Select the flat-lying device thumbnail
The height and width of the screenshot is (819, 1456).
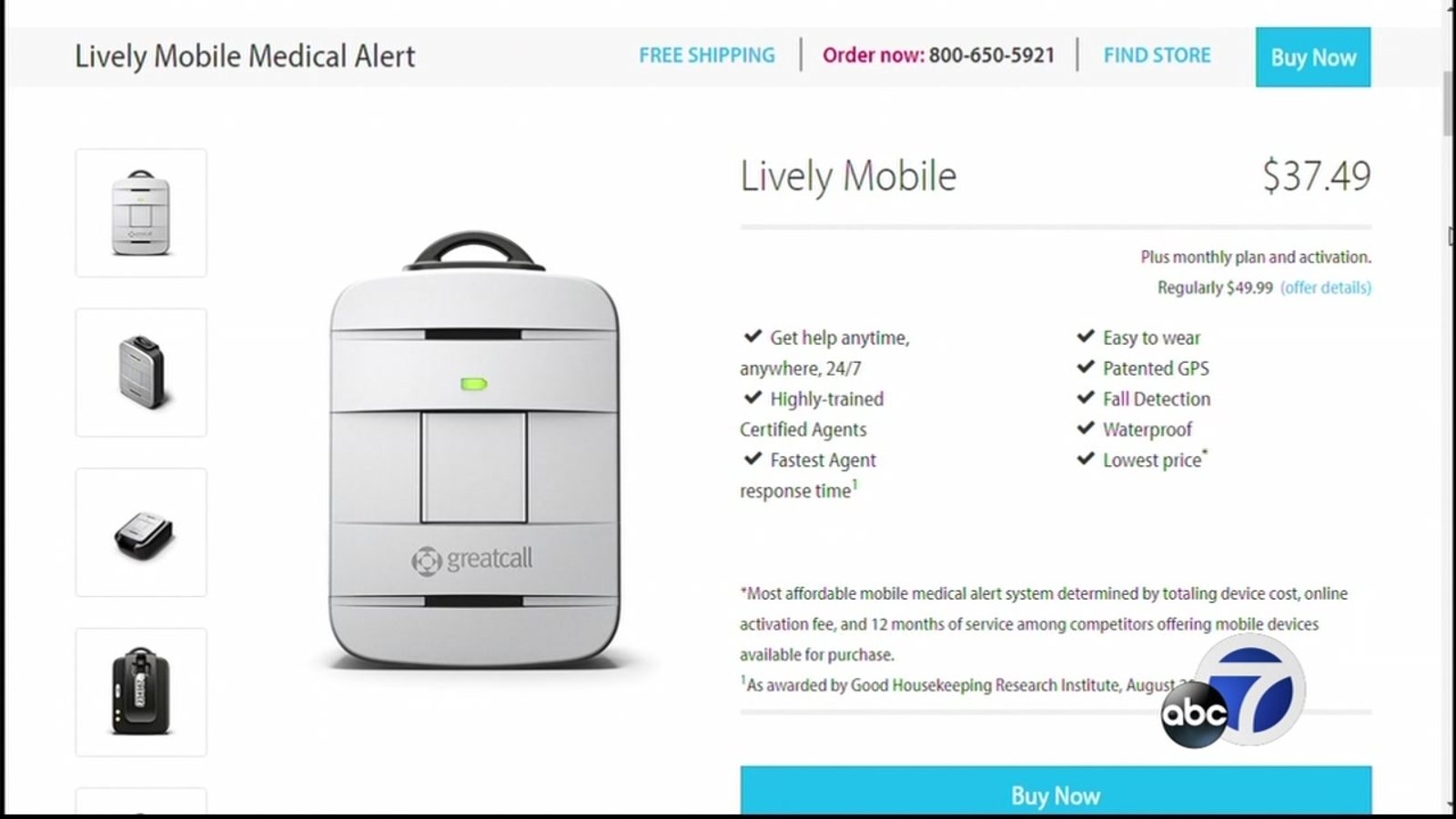[141, 532]
